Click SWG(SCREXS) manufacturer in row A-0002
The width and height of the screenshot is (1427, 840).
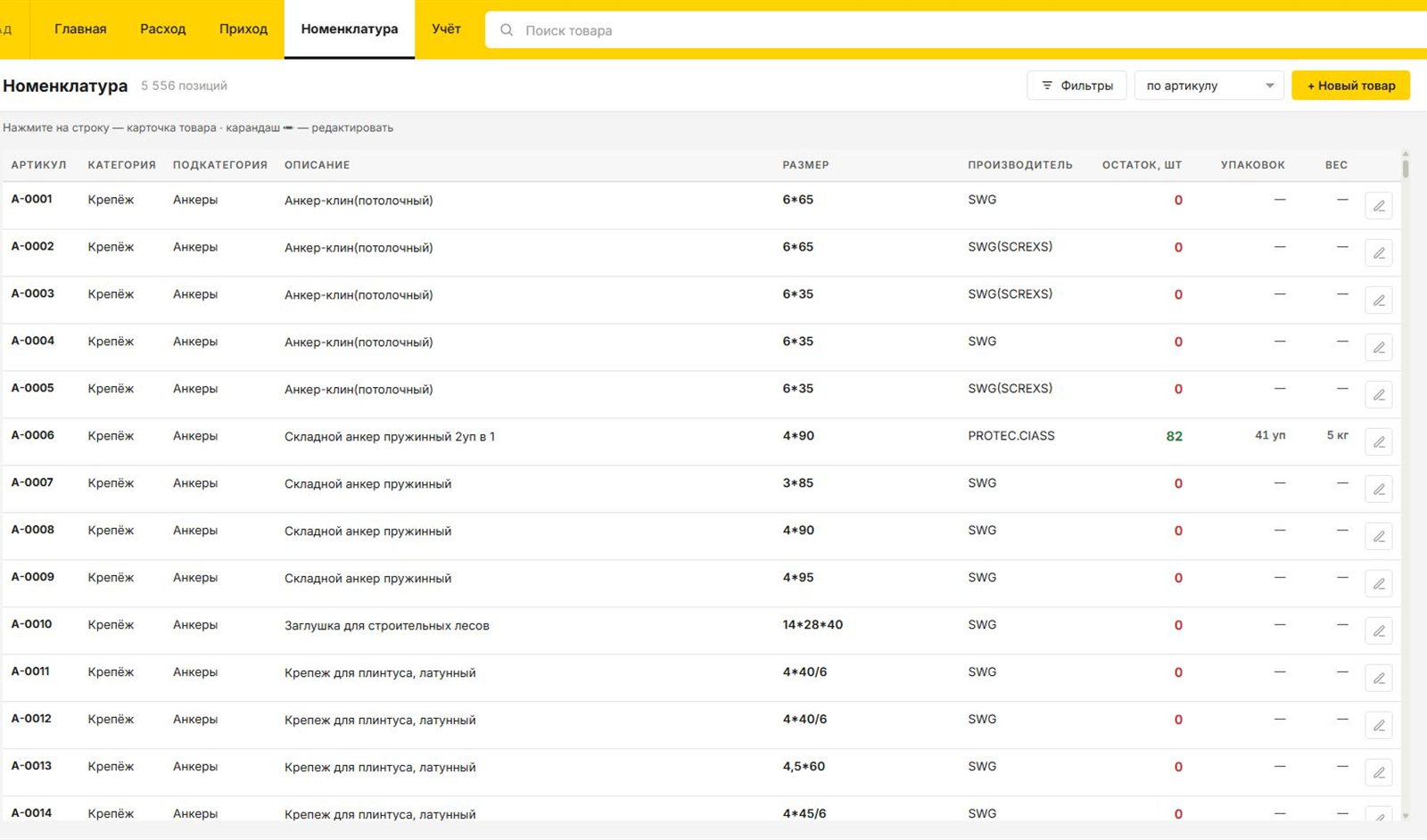coord(1010,247)
